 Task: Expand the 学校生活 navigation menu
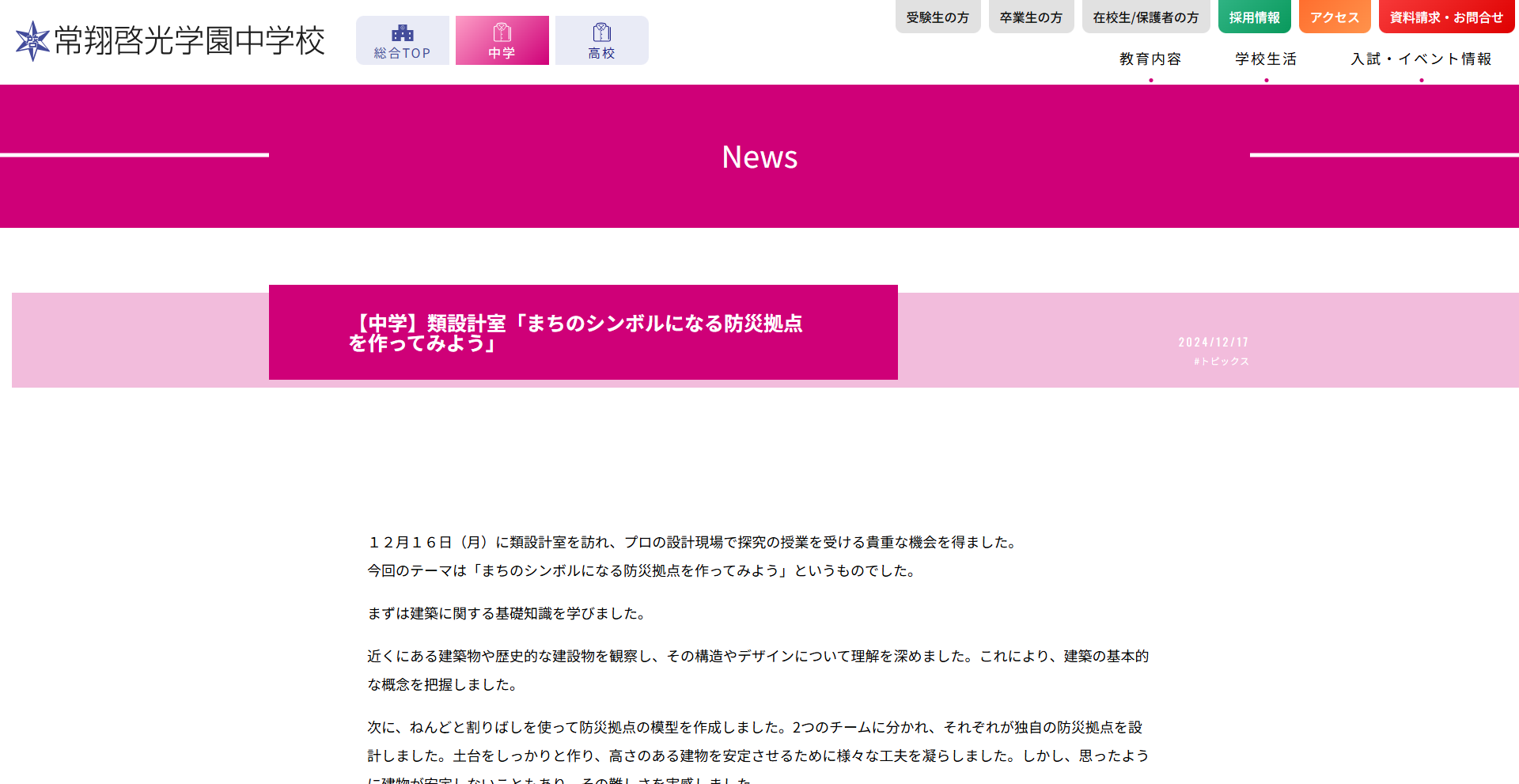tap(1266, 59)
